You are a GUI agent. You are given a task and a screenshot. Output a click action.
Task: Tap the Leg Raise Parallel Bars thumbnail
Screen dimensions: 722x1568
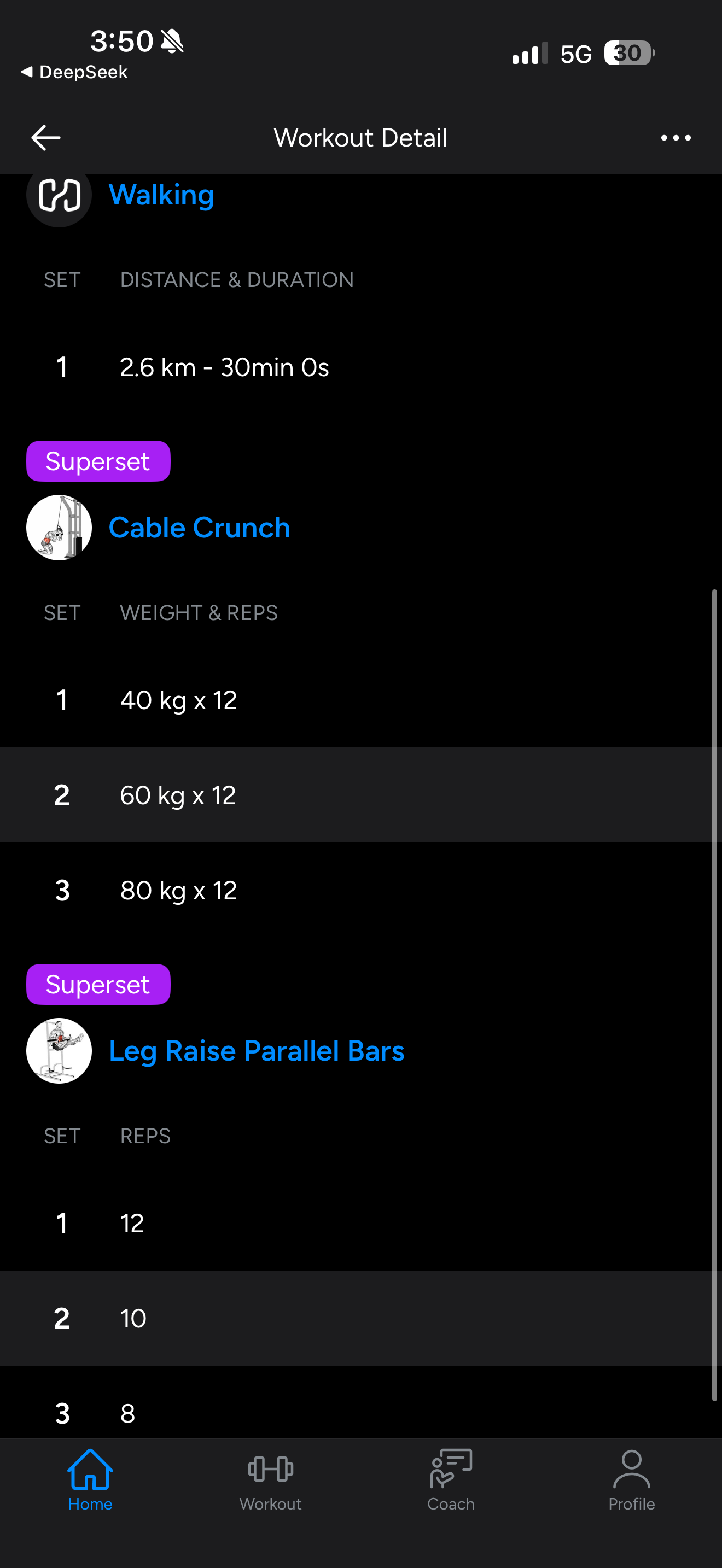pyautogui.click(x=59, y=1051)
